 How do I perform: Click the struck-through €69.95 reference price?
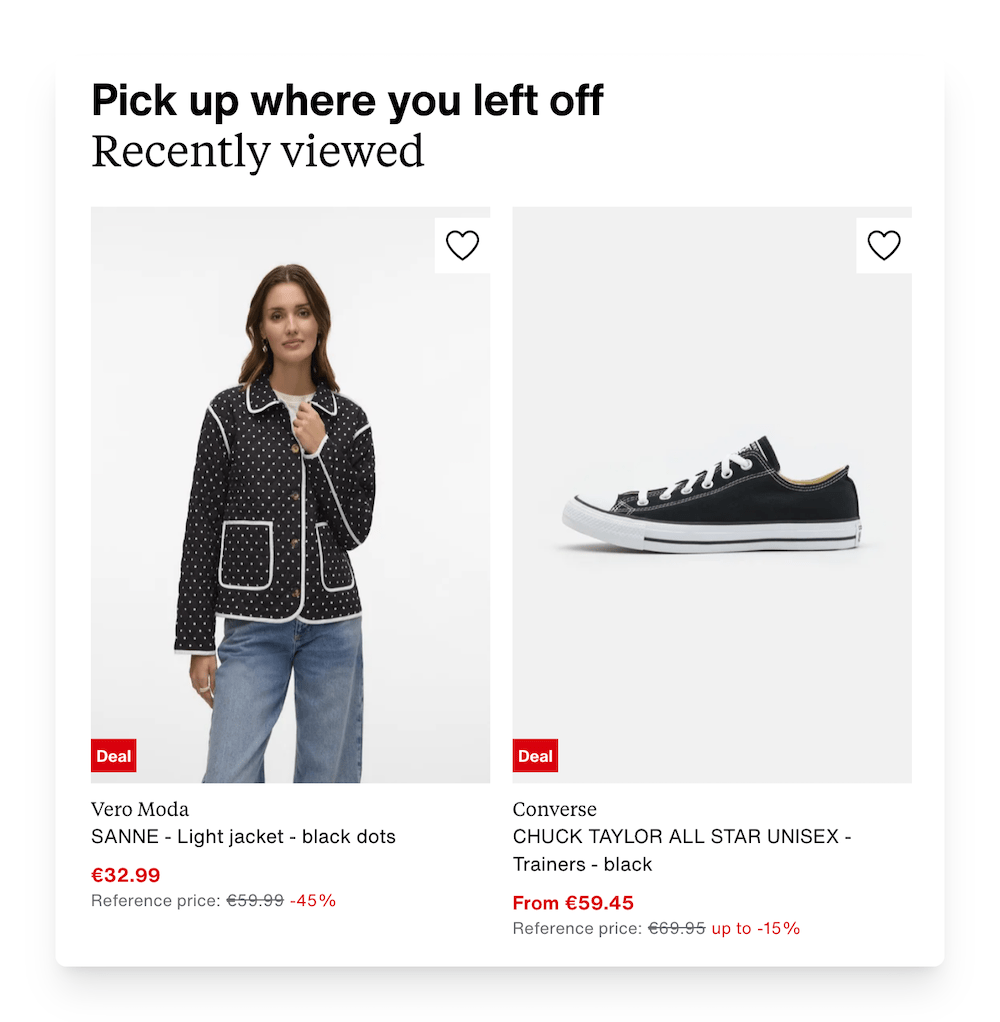pos(677,928)
